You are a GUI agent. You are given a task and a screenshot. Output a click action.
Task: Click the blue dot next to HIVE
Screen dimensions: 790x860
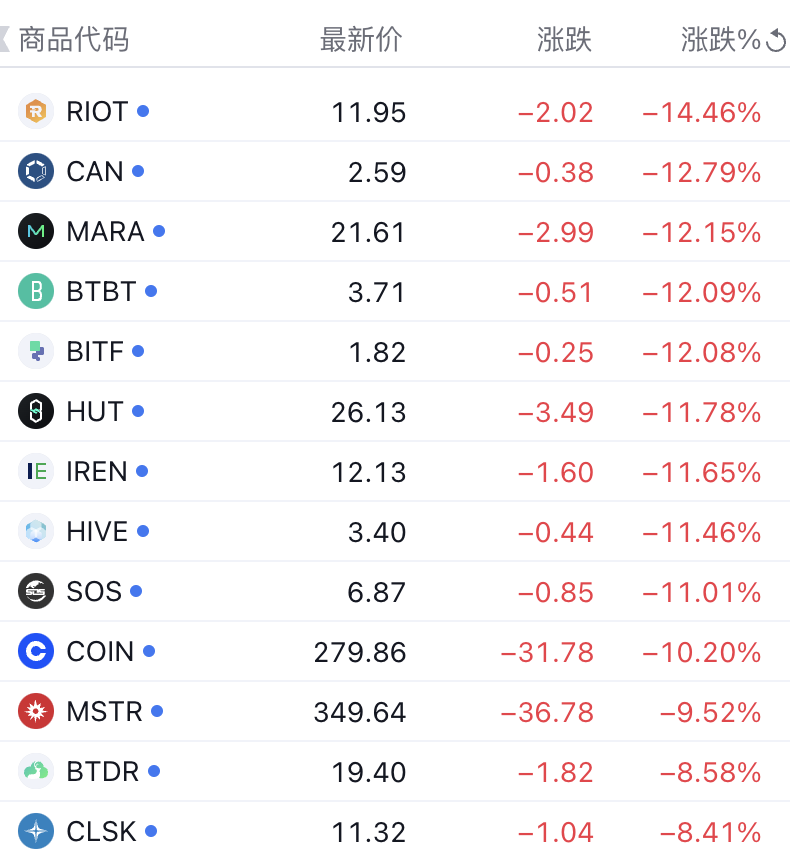coord(143,531)
